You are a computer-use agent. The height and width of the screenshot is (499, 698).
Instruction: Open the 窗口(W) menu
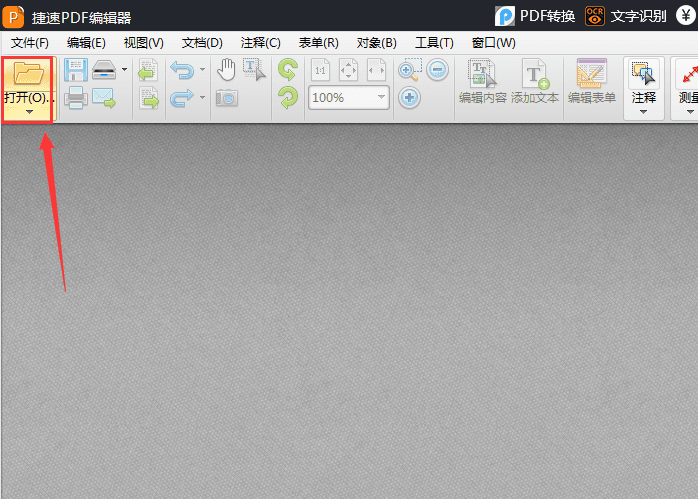pyautogui.click(x=493, y=43)
